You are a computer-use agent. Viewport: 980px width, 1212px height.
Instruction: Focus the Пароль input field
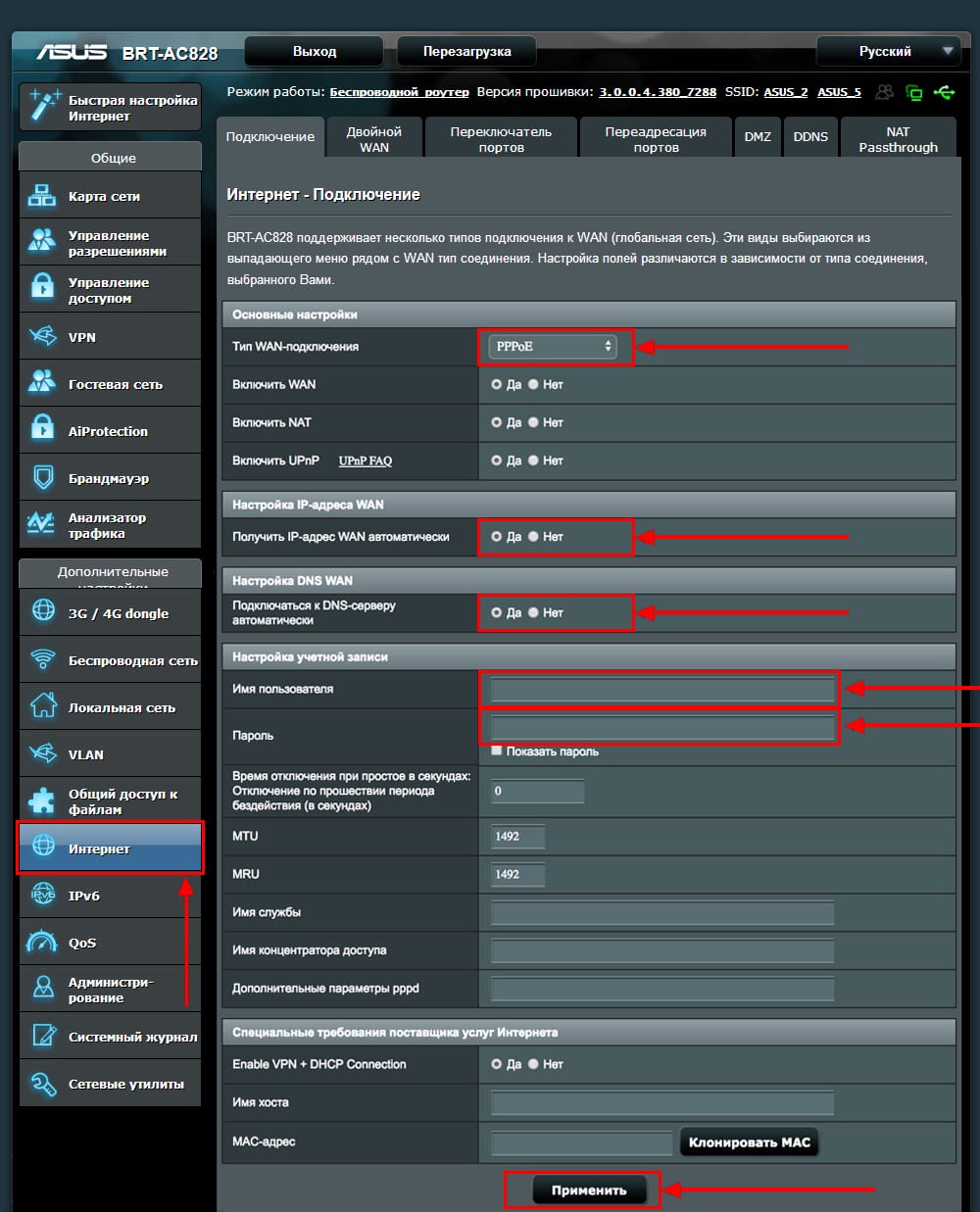661,728
